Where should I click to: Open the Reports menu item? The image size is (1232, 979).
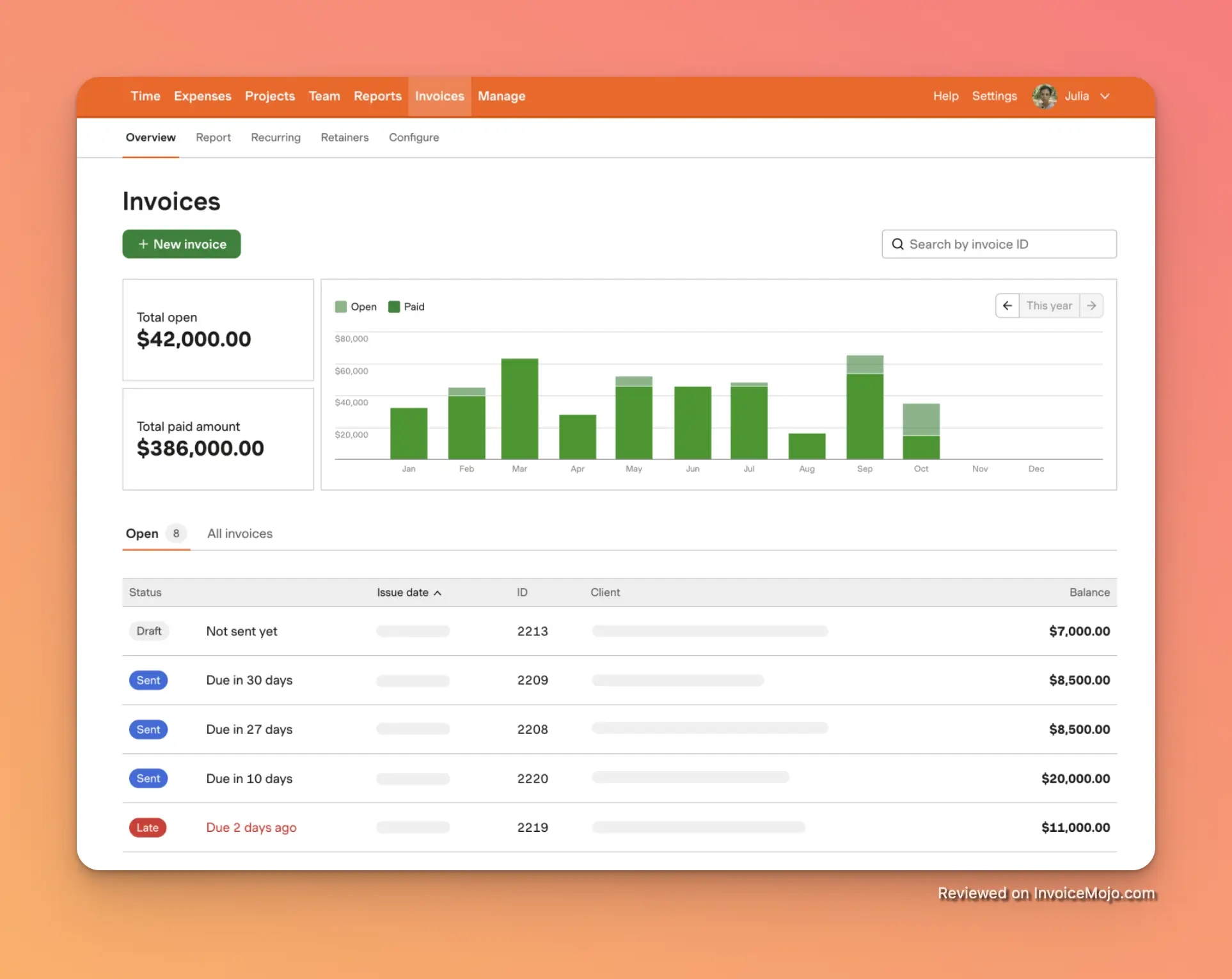pos(377,96)
